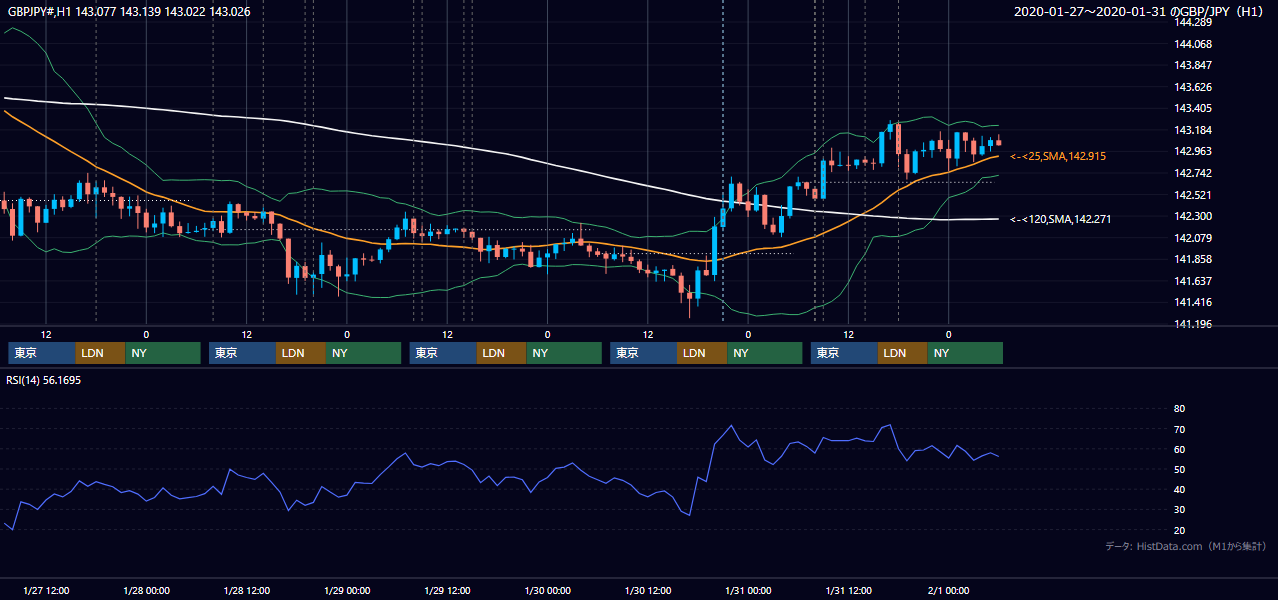
Task: Click RSI scale level 40
Action: [1179, 489]
